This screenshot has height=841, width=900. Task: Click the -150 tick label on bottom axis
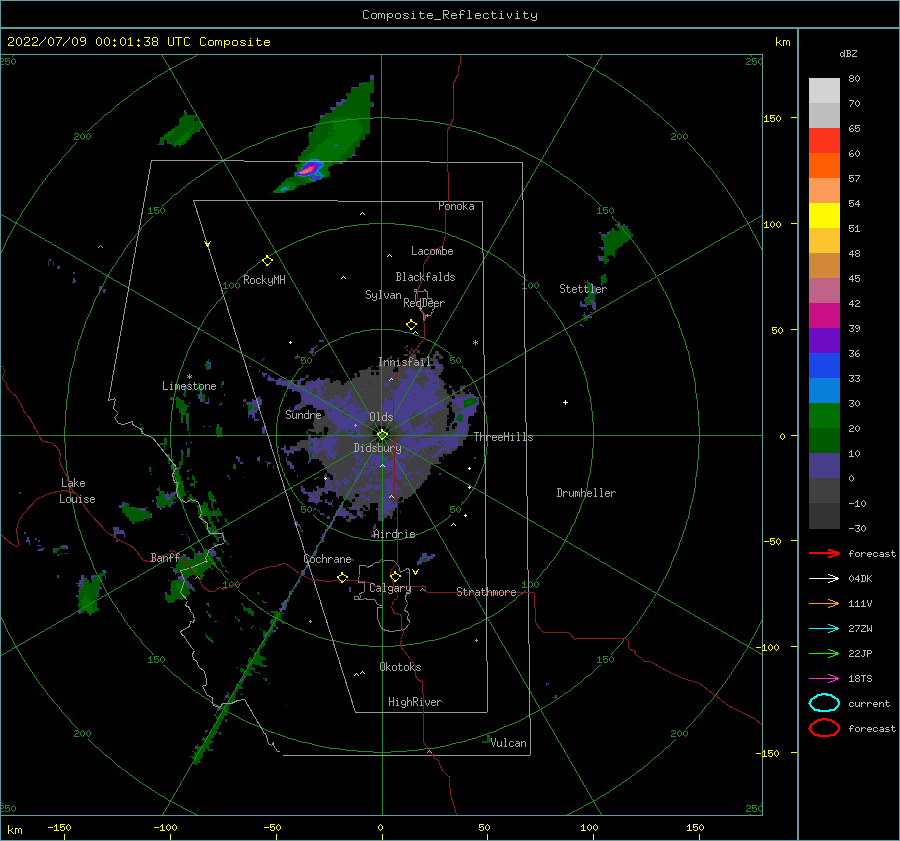click(x=60, y=827)
